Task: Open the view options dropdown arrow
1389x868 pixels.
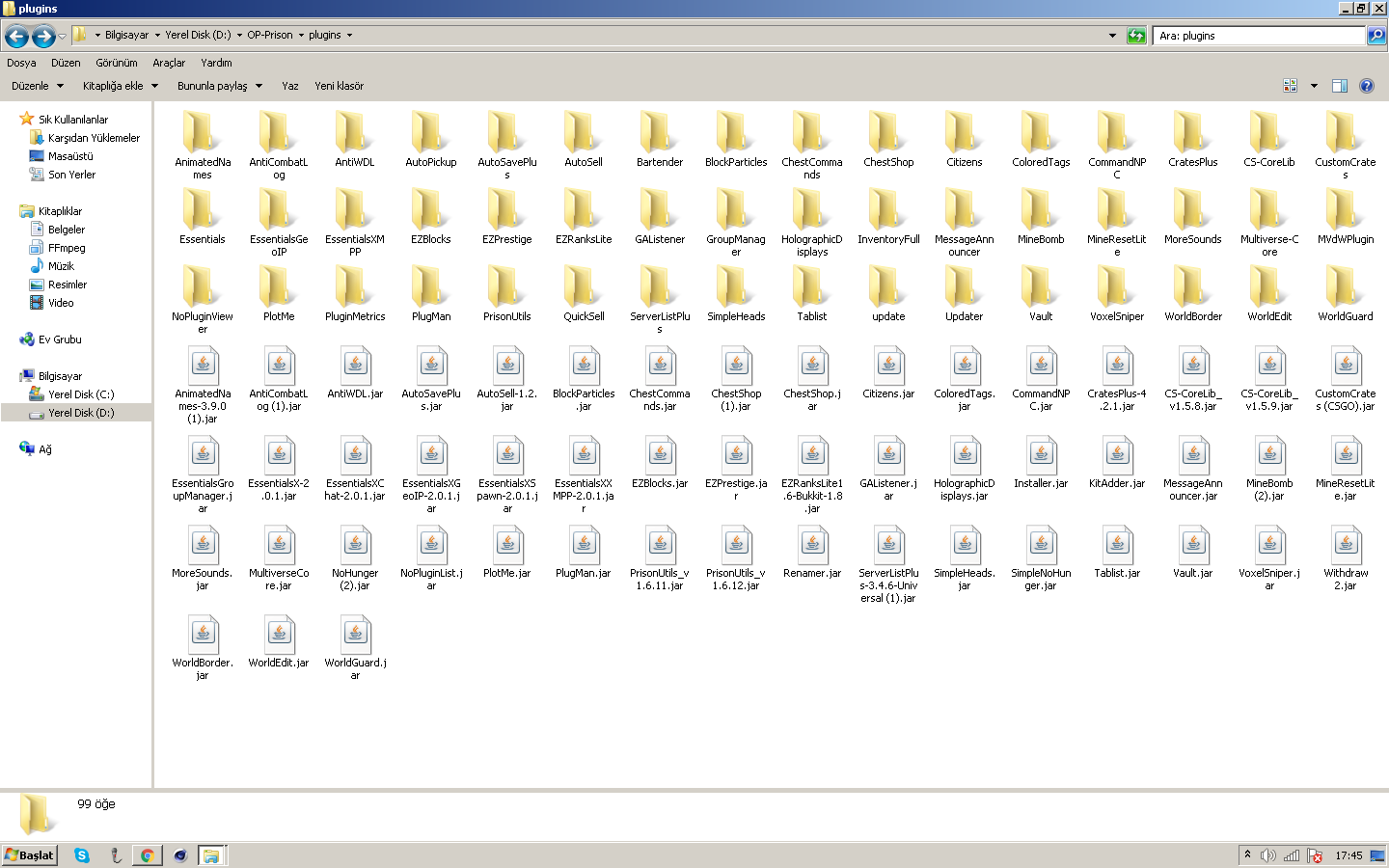Action: [x=1314, y=86]
